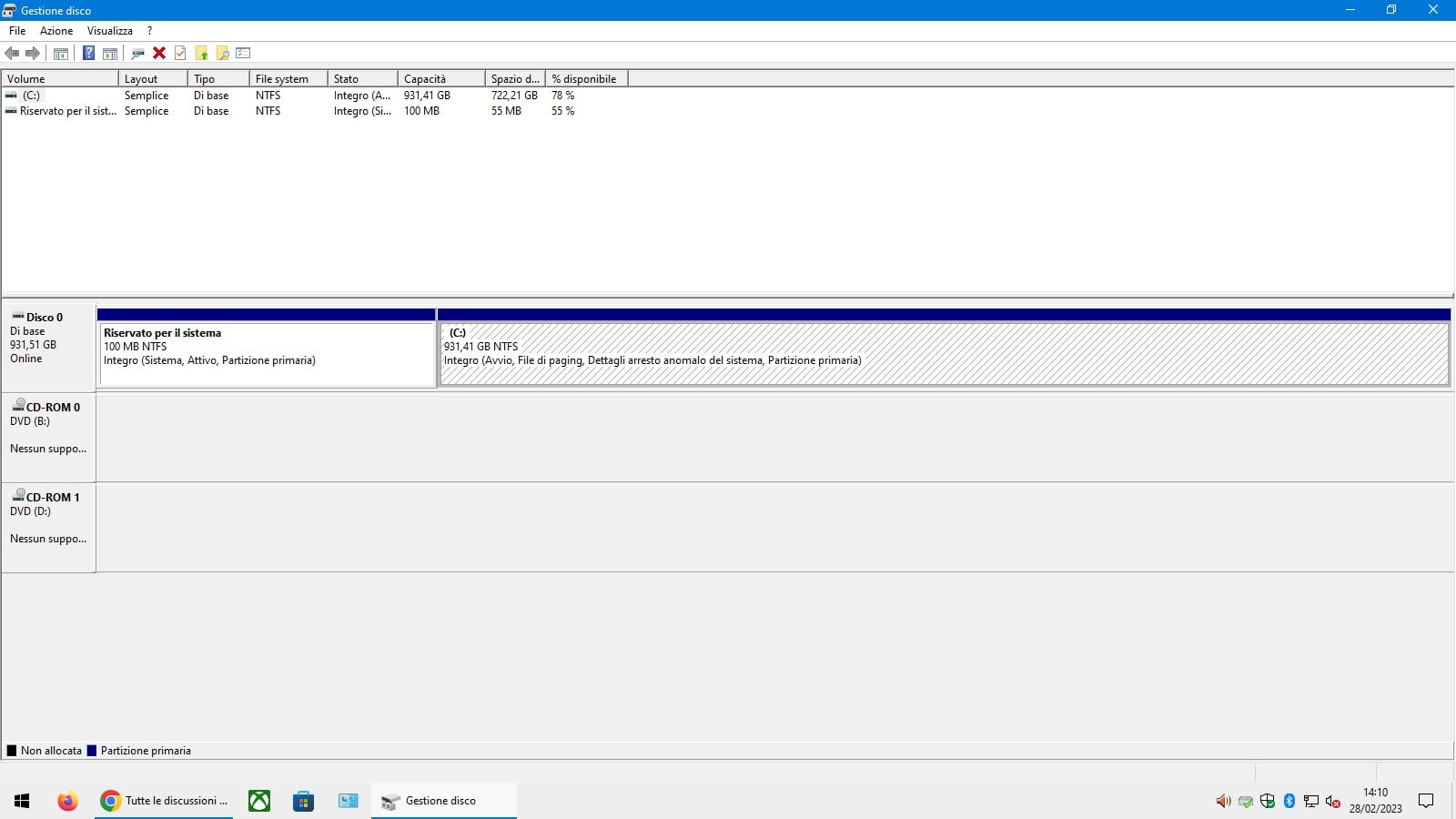Click the 931,41 GB capacity cell
Viewport: 1456px width, 819px height.
[x=427, y=96]
